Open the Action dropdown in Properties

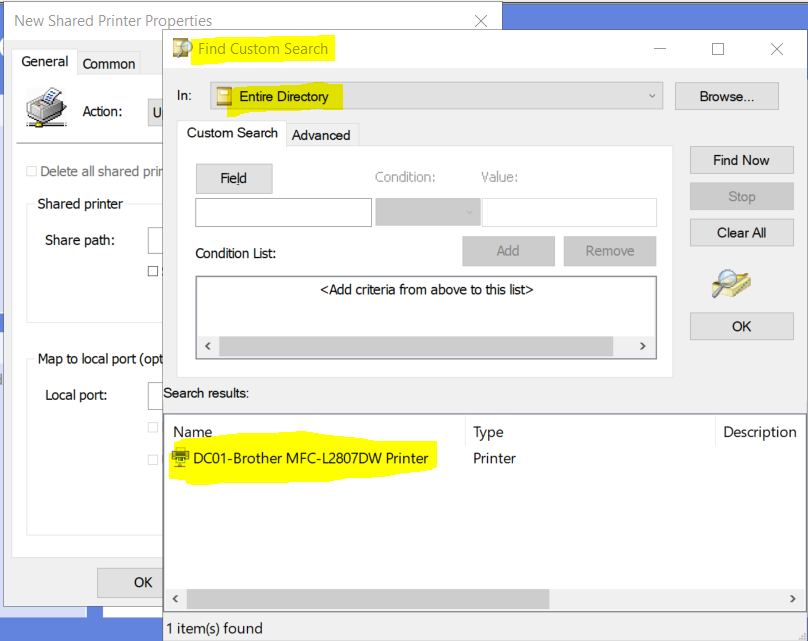tap(156, 112)
